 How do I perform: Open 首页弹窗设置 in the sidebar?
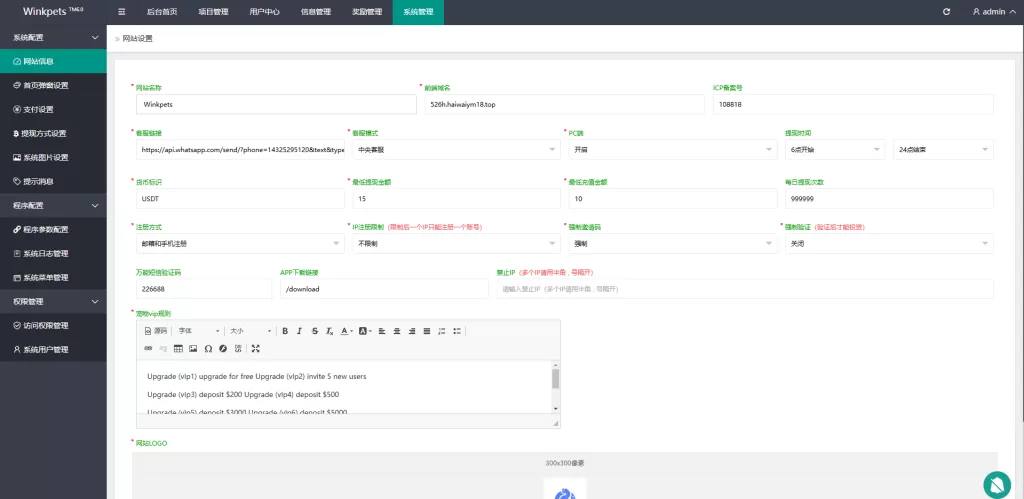point(53,86)
